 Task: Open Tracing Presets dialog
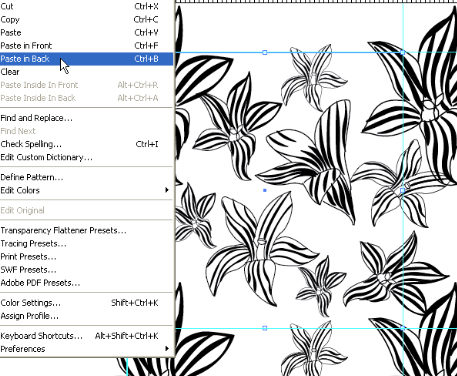pyautogui.click(x=86, y=244)
